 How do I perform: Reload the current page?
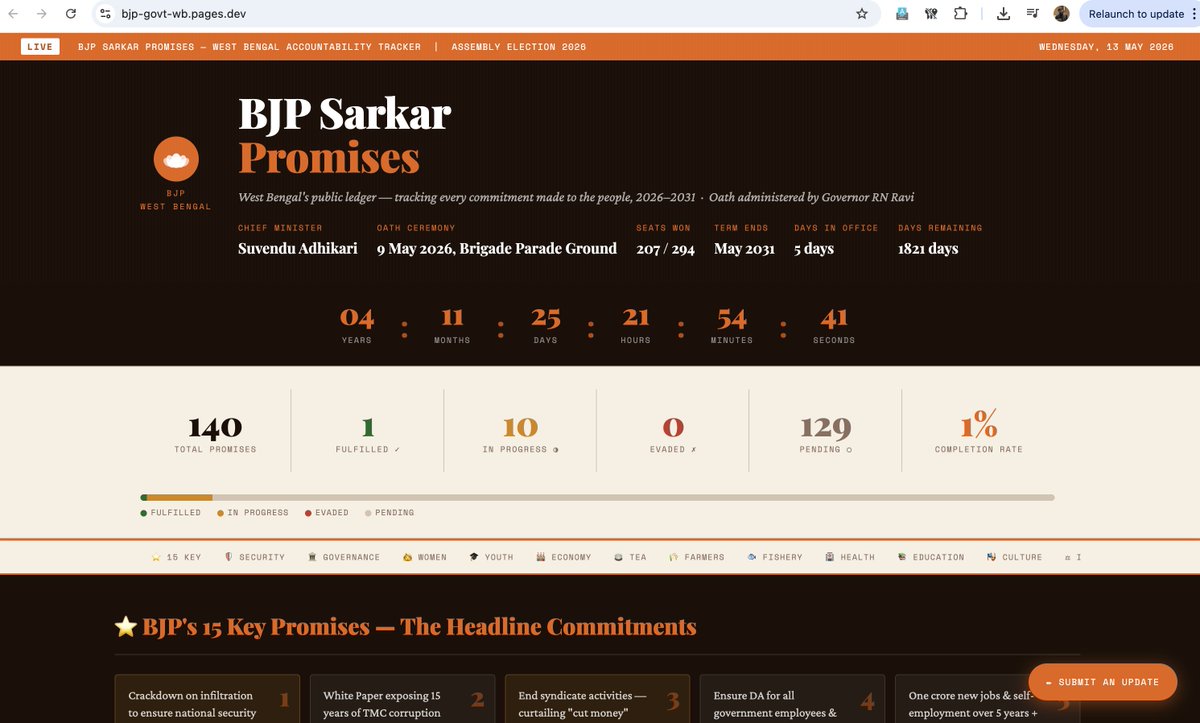(70, 14)
